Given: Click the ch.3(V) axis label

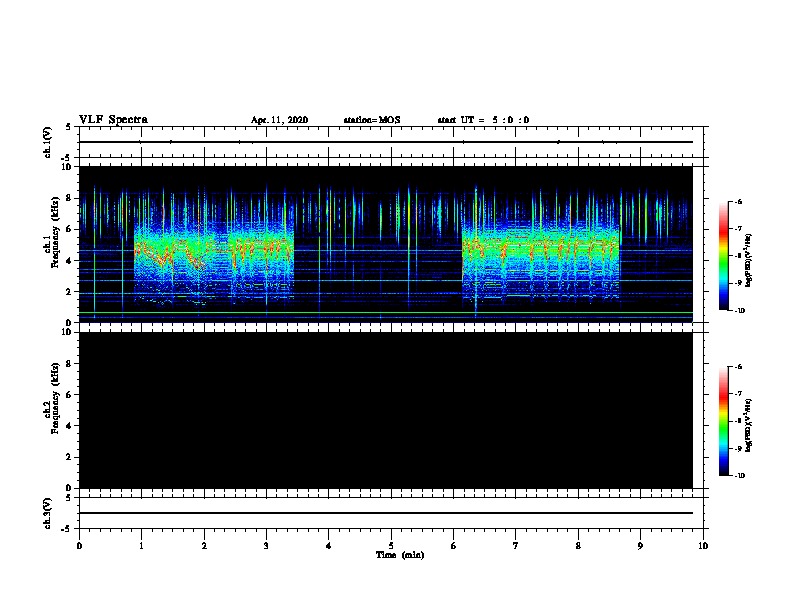Looking at the screenshot, I should [x=47, y=513].
